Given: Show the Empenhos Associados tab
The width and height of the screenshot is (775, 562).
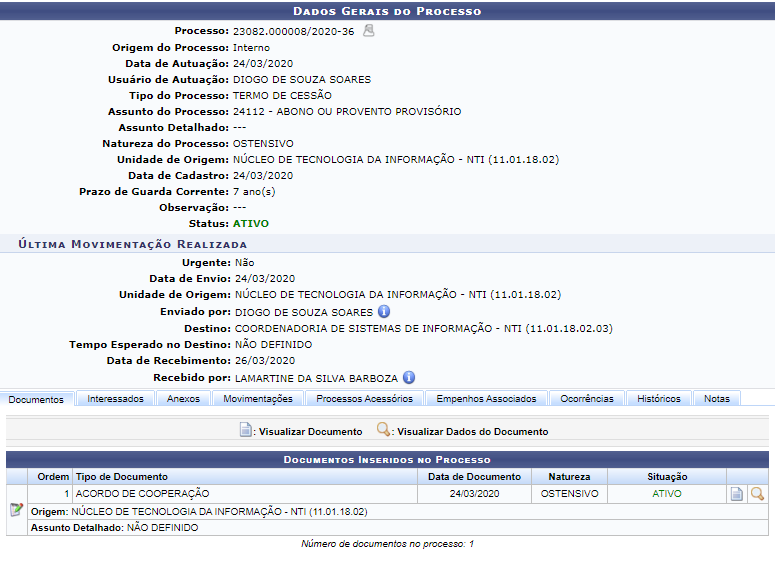Looking at the screenshot, I should coord(486,399).
